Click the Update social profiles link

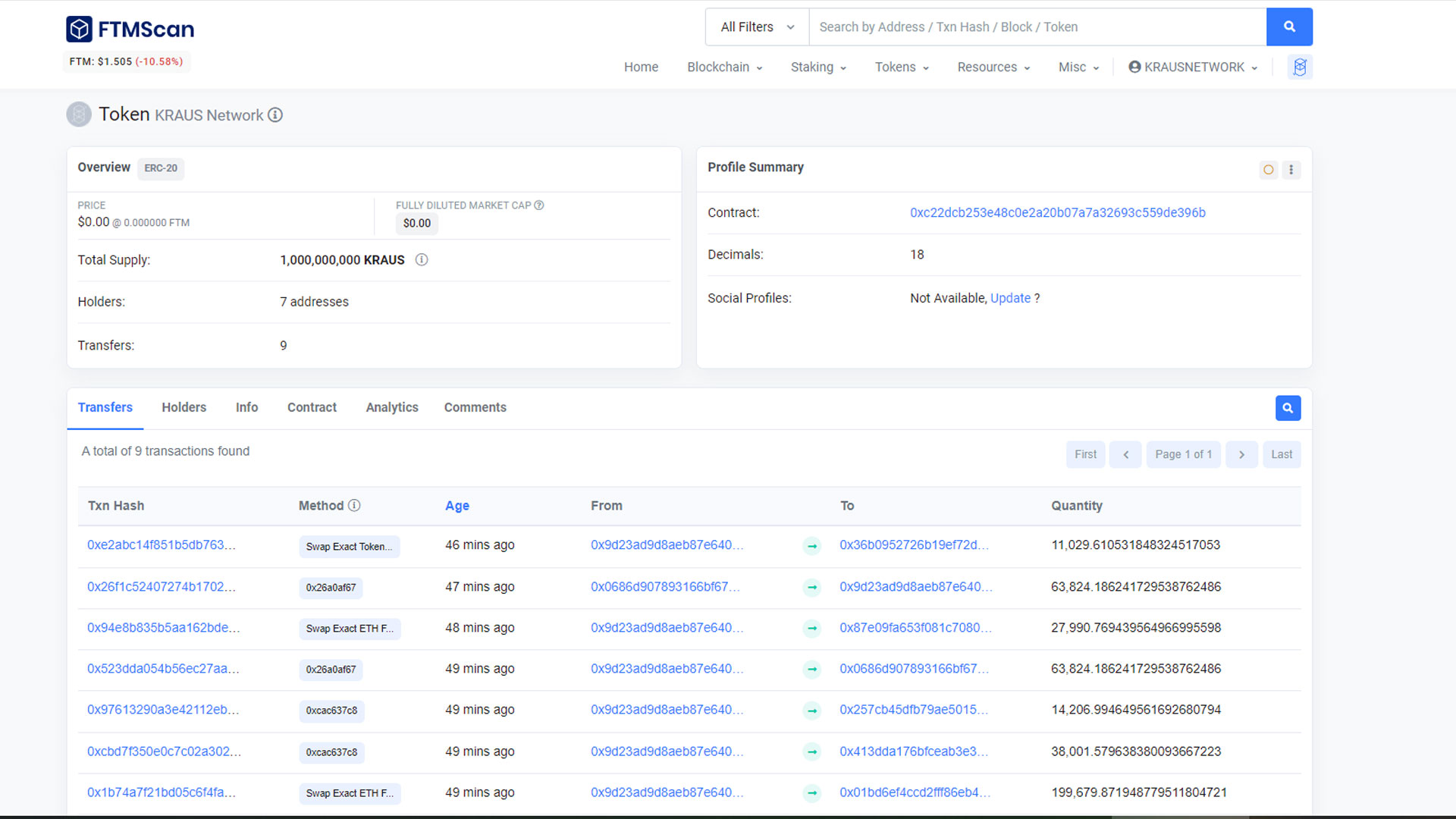[1010, 298]
